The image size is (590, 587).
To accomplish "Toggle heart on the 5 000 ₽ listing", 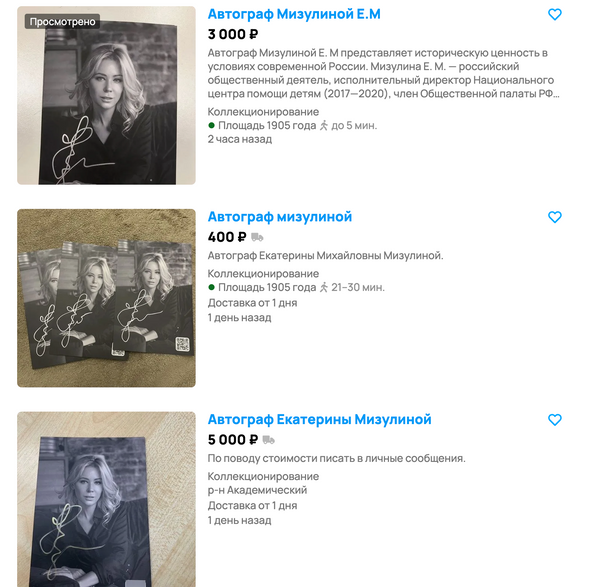I will coord(555,420).
